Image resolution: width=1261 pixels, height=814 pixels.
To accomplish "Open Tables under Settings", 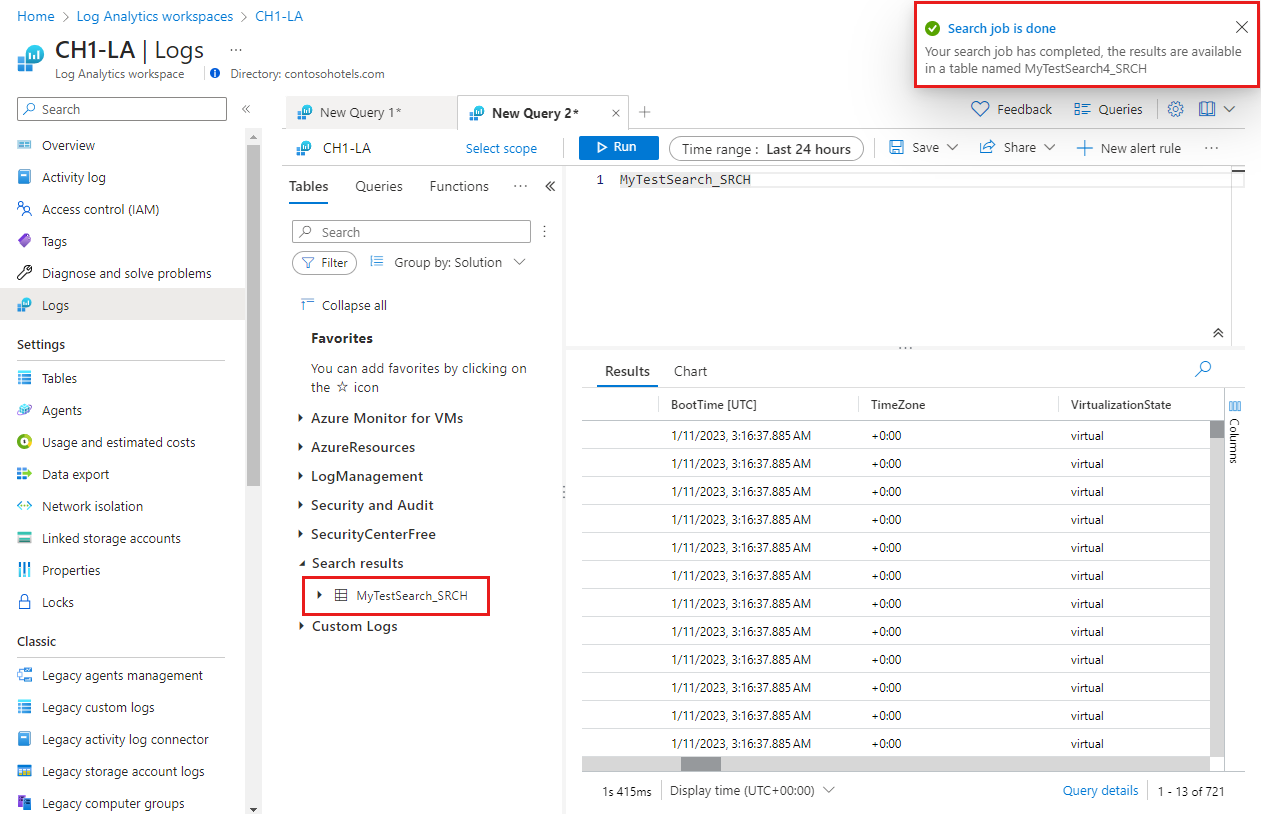I will (59, 378).
